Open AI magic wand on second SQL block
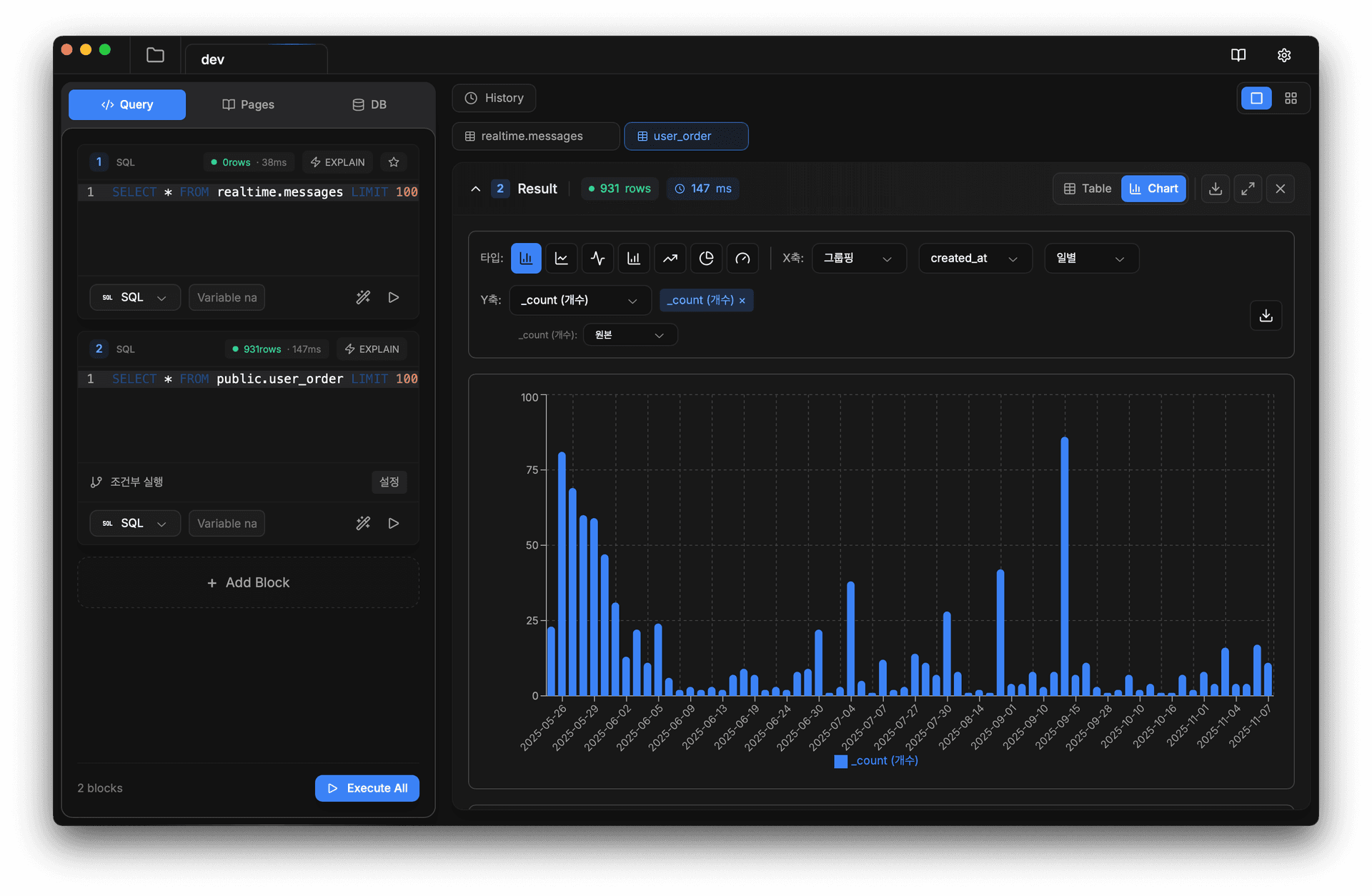The height and width of the screenshot is (896, 1372). click(x=363, y=523)
